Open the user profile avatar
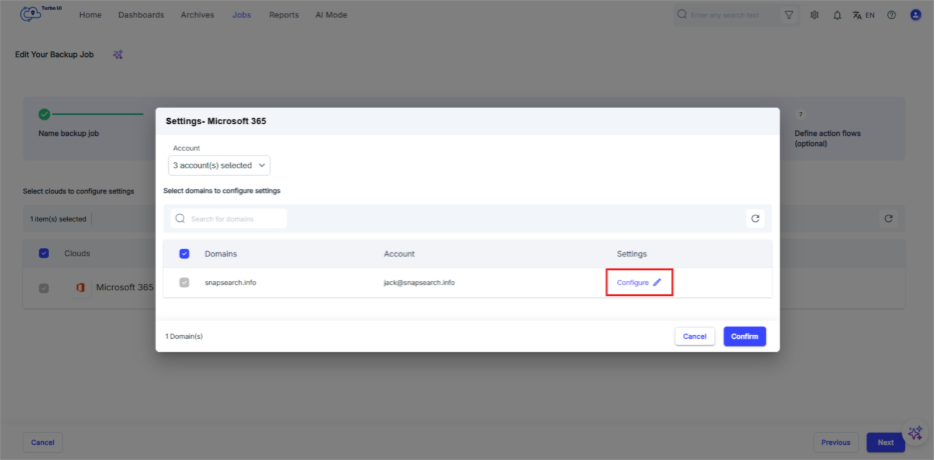 (x=915, y=15)
